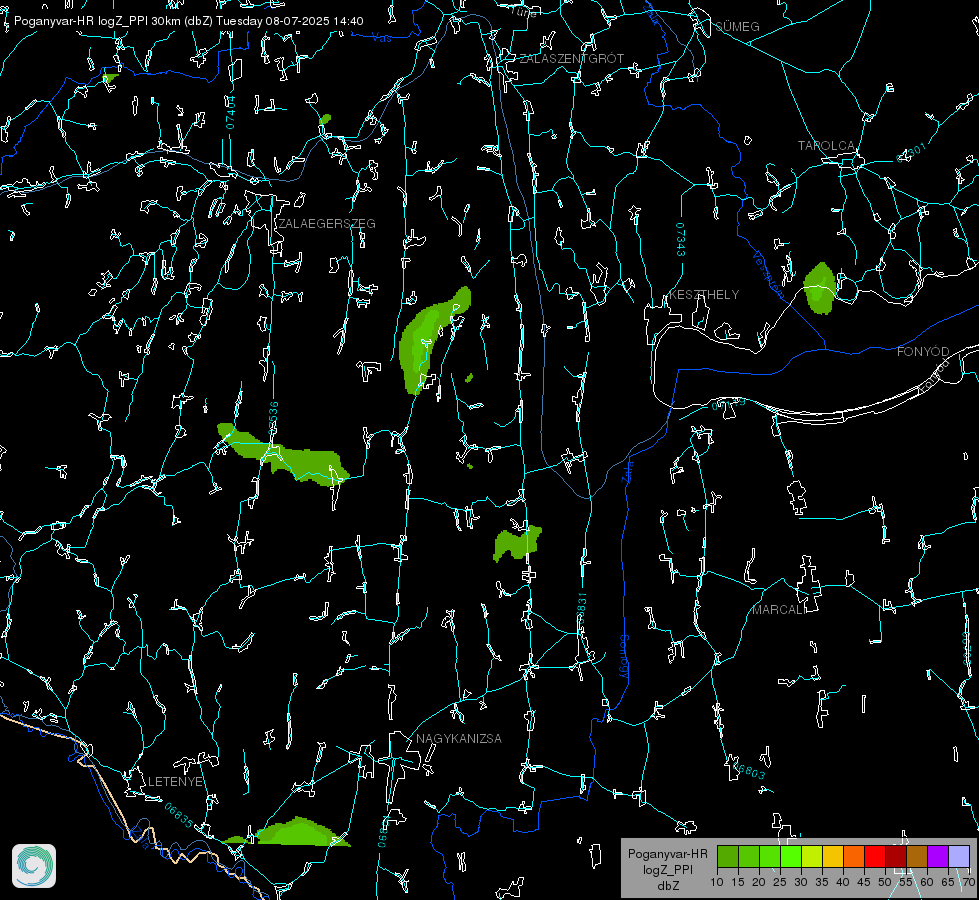Click the legend unit label dbZ

[667, 886]
